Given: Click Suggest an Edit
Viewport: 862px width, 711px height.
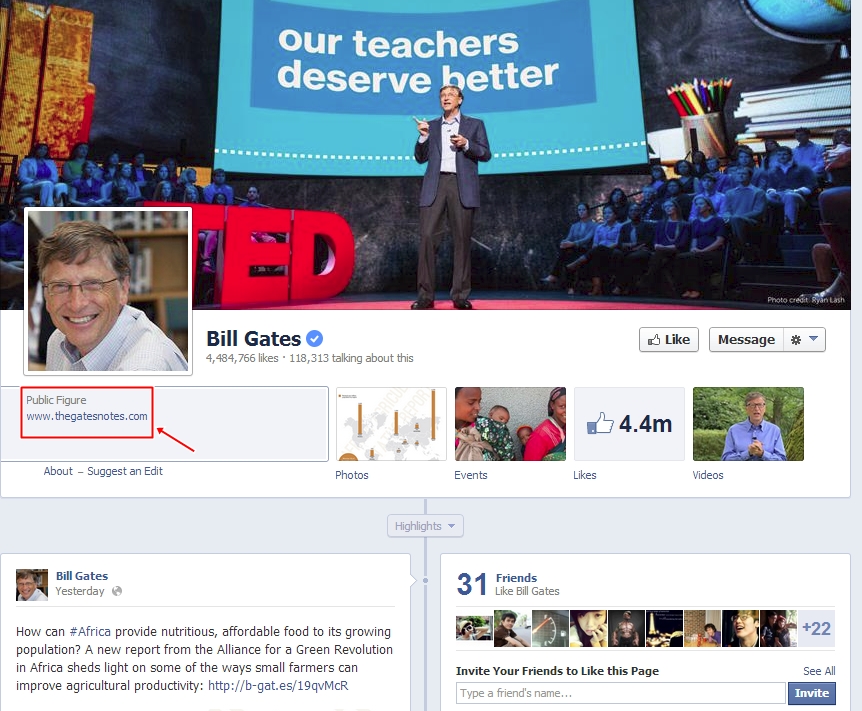Looking at the screenshot, I should click(x=125, y=471).
